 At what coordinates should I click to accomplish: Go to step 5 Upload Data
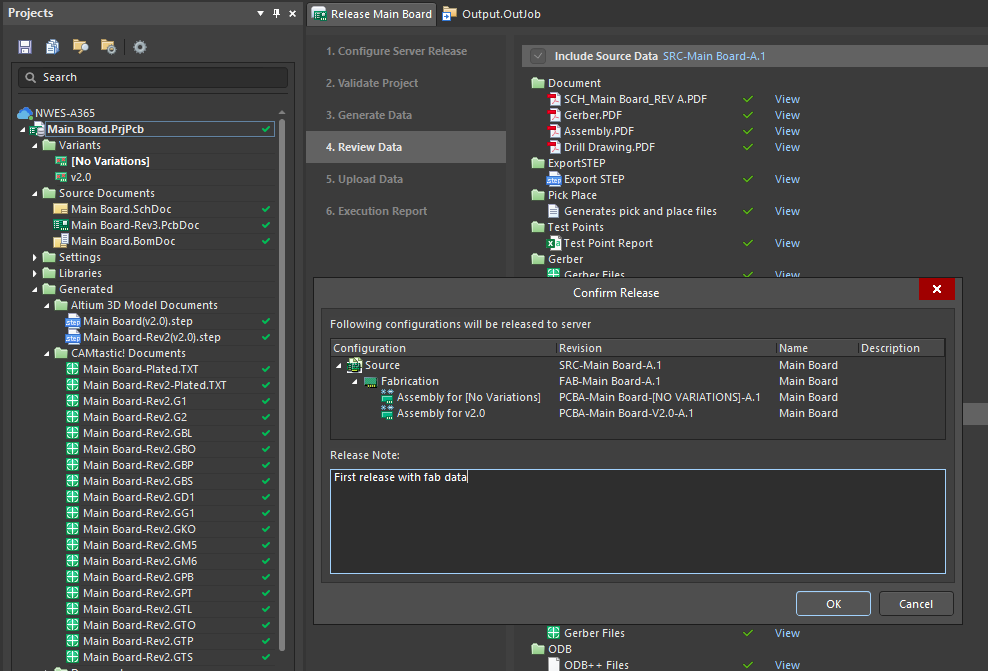click(364, 179)
